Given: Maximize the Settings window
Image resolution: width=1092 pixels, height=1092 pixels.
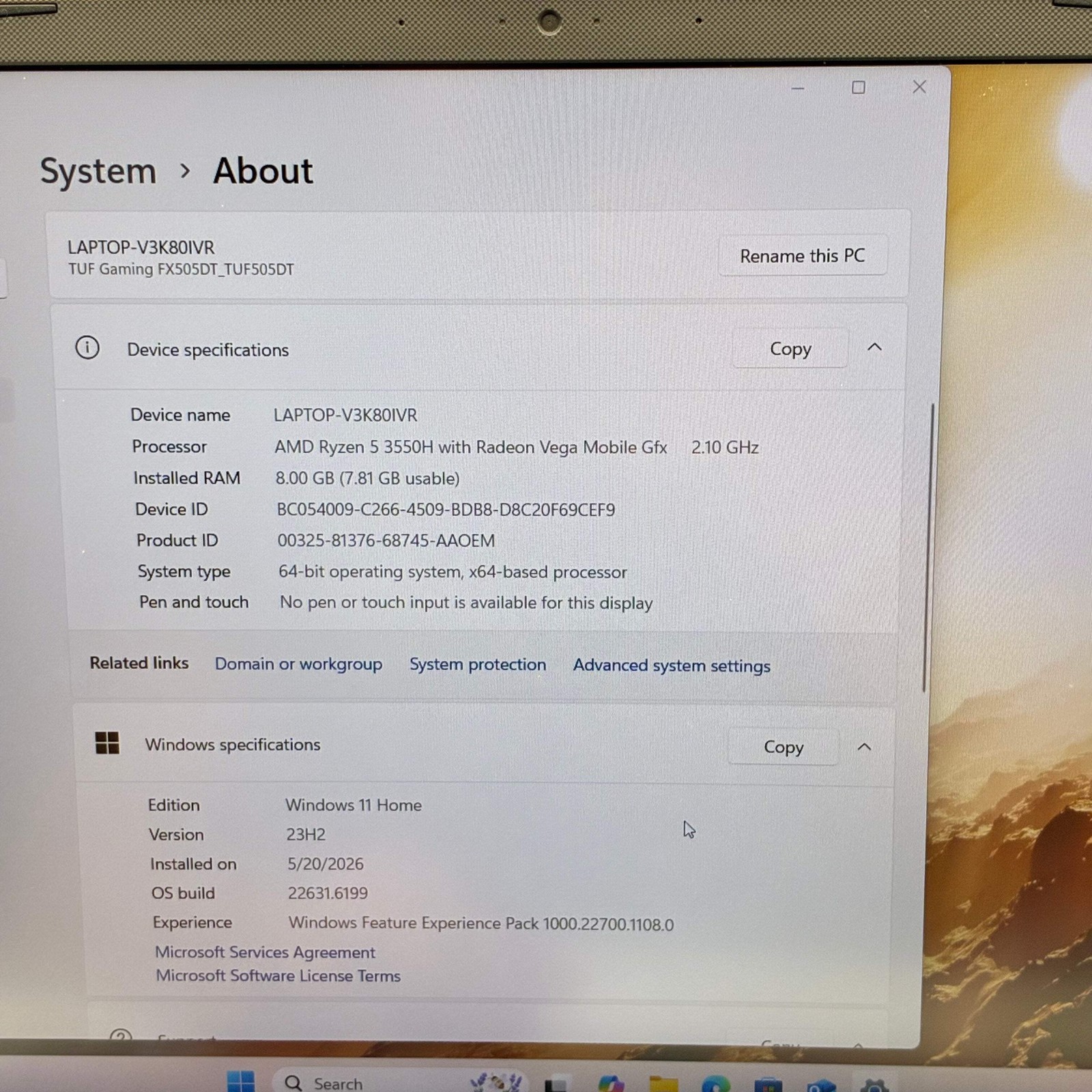Looking at the screenshot, I should click(x=859, y=87).
